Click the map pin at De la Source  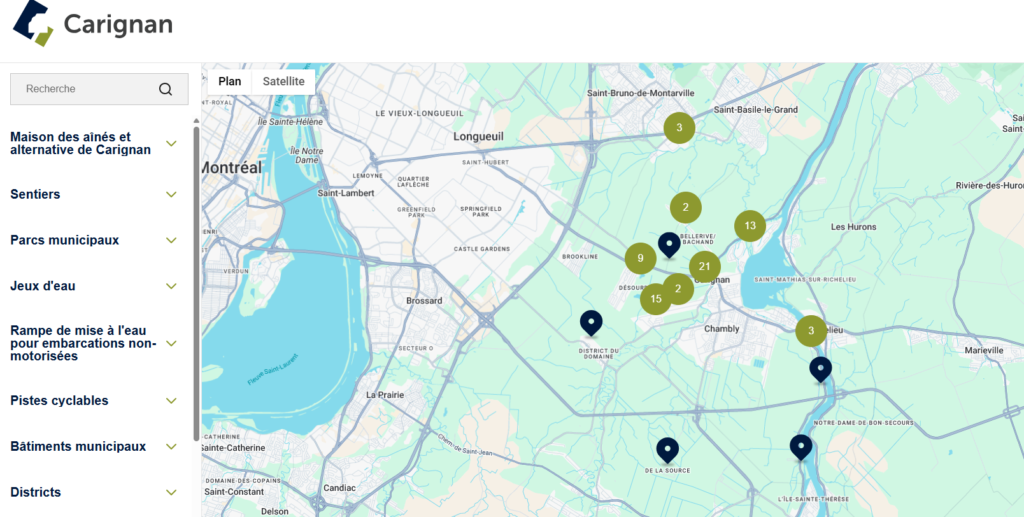coord(667,450)
